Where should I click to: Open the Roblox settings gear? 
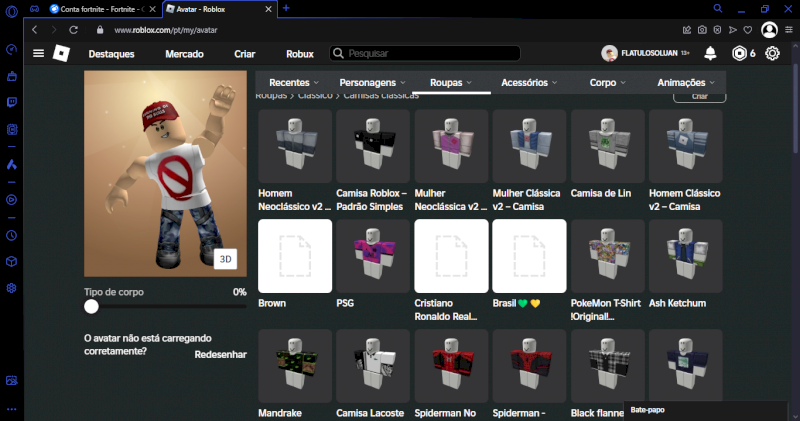pos(772,53)
